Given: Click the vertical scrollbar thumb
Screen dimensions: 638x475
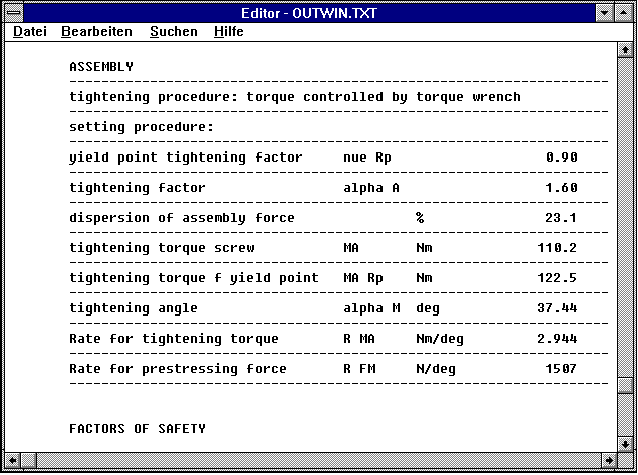Looking at the screenshot, I should coord(625,386).
